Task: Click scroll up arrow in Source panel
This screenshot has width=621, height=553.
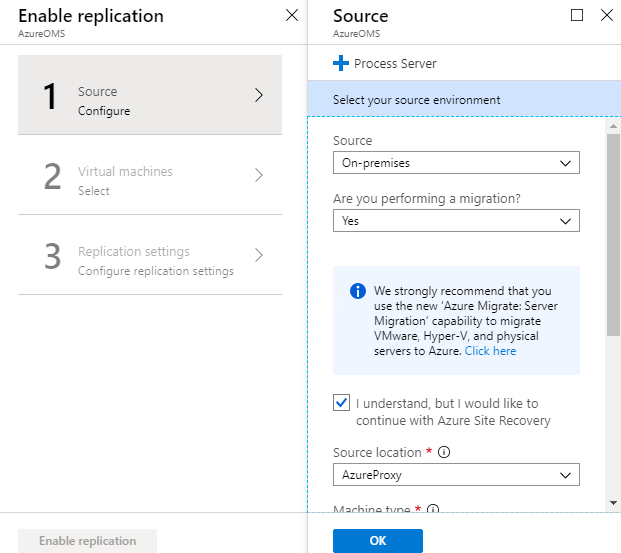Action: pos(613,126)
